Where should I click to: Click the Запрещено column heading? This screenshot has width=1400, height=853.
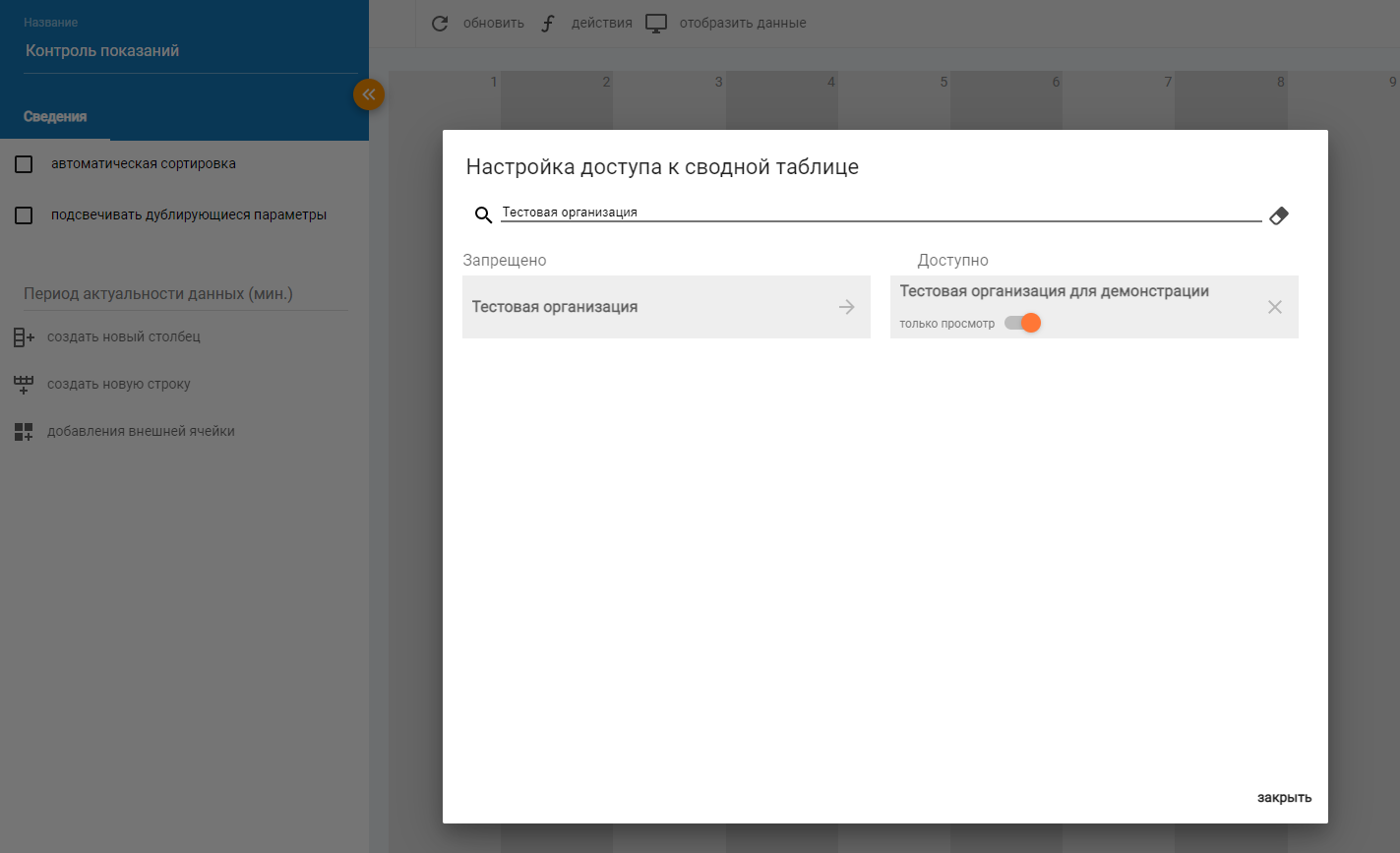coord(505,261)
